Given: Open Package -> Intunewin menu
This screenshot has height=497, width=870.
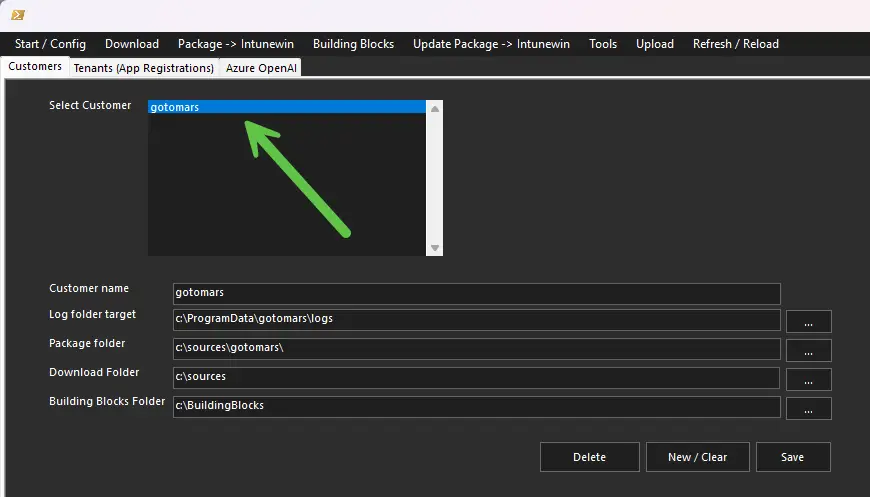Looking at the screenshot, I should [236, 44].
